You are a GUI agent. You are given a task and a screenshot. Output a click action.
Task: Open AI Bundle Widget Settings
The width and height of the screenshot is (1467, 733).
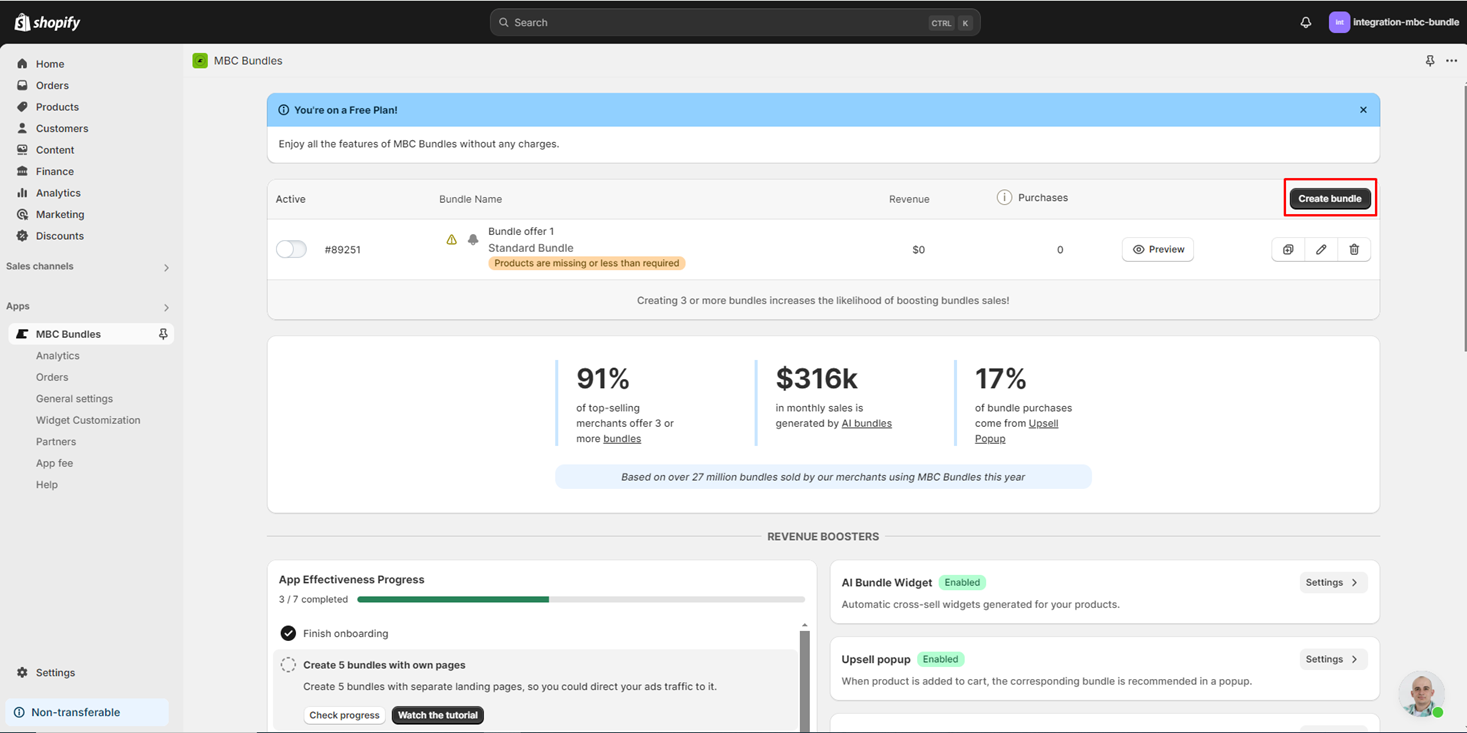[1332, 583]
